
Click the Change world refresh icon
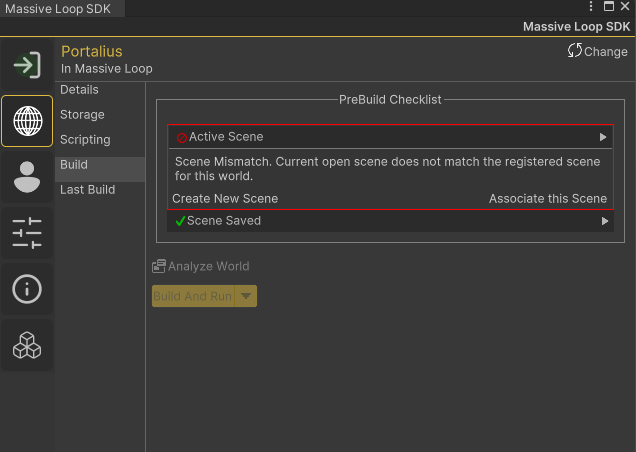coord(575,51)
